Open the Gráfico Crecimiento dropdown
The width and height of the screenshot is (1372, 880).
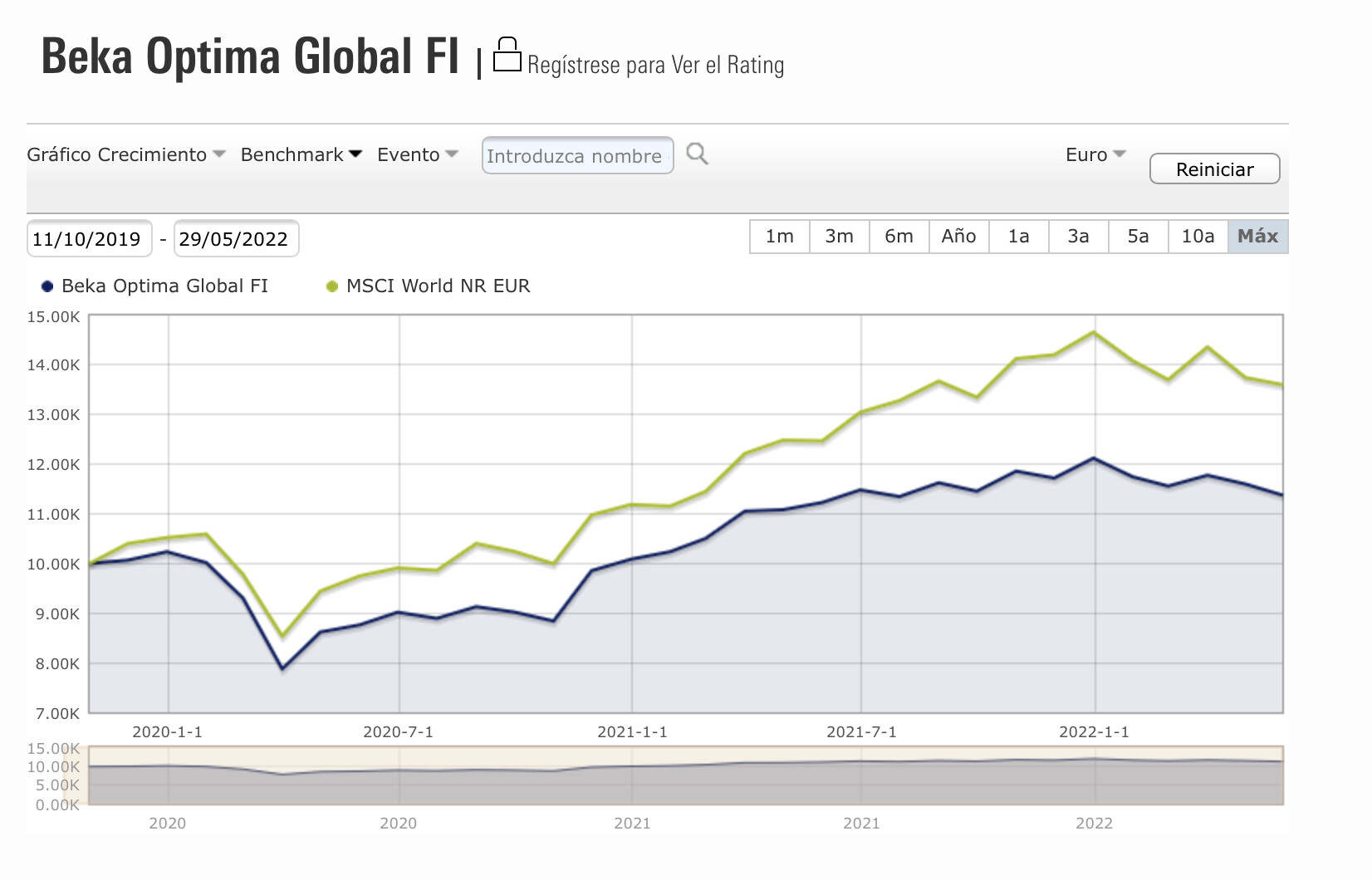click(125, 155)
